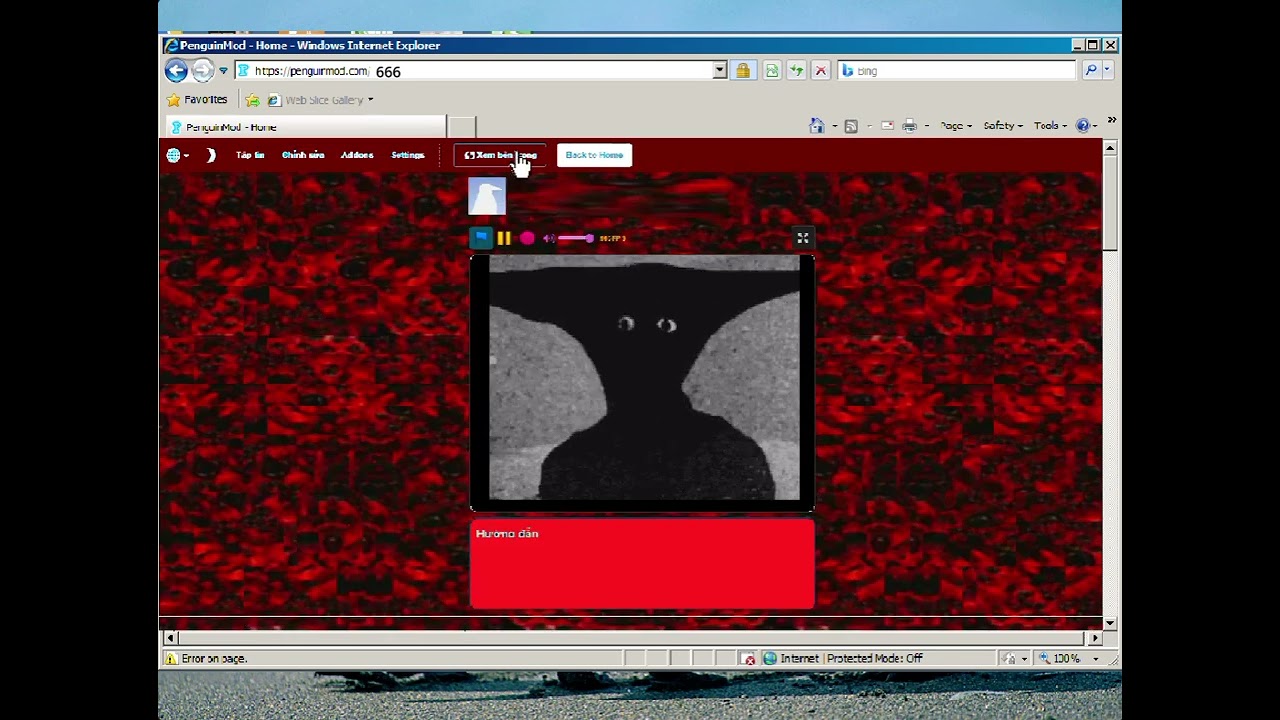1280x720 pixels.
Task: Click the Read Mail icon
Action: coord(887,126)
